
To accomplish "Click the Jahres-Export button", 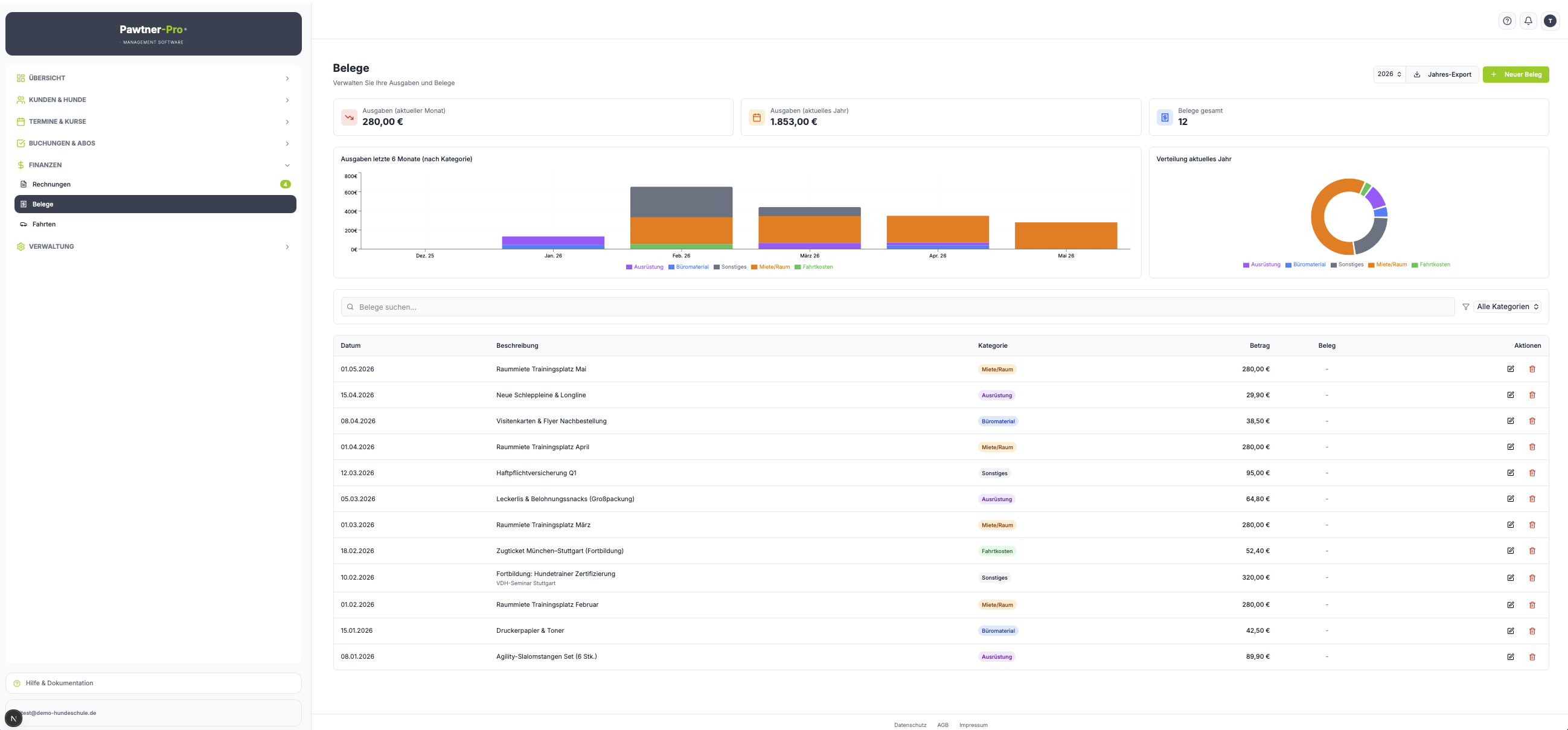I will coord(1442,74).
